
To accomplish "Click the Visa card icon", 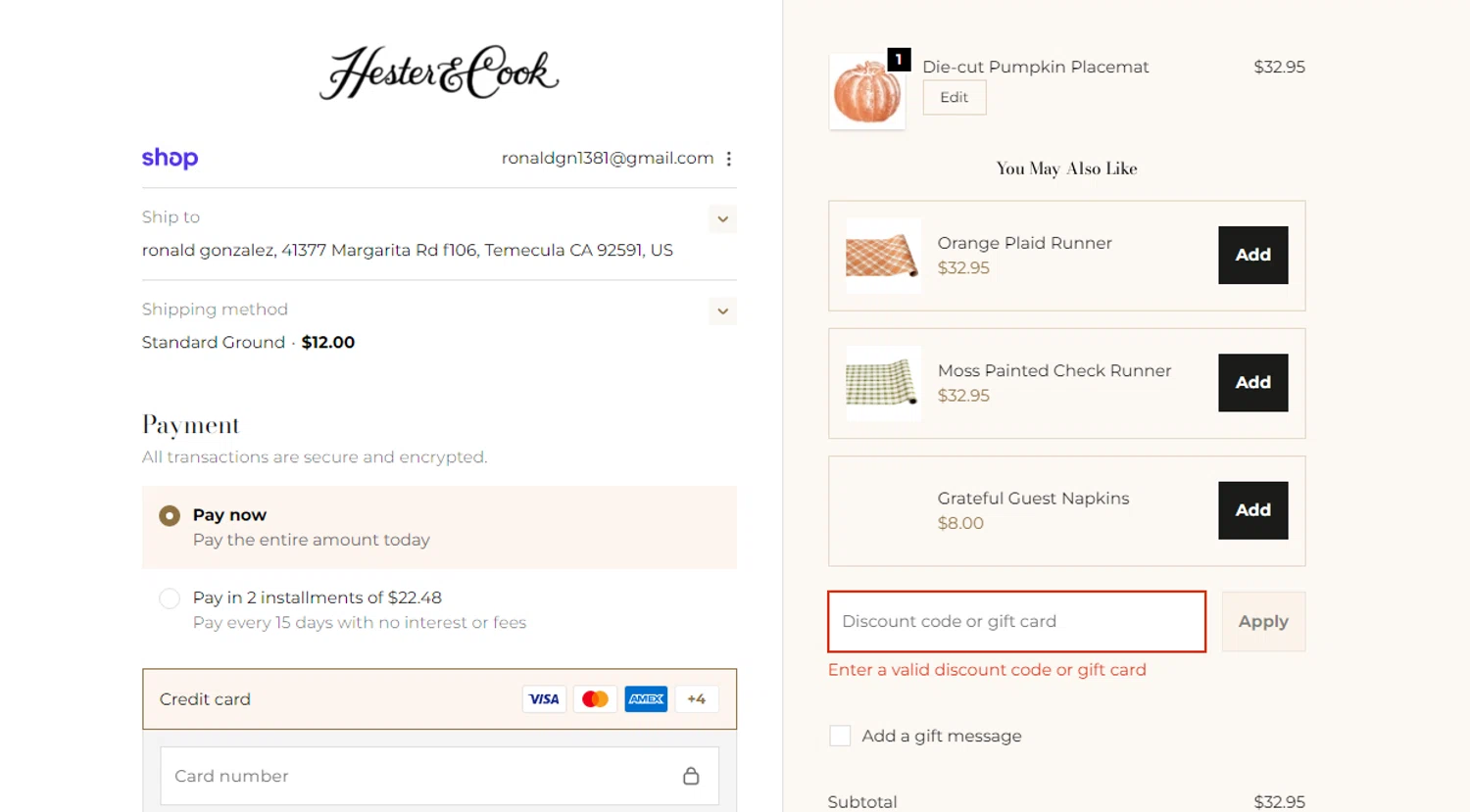I will 544,699.
